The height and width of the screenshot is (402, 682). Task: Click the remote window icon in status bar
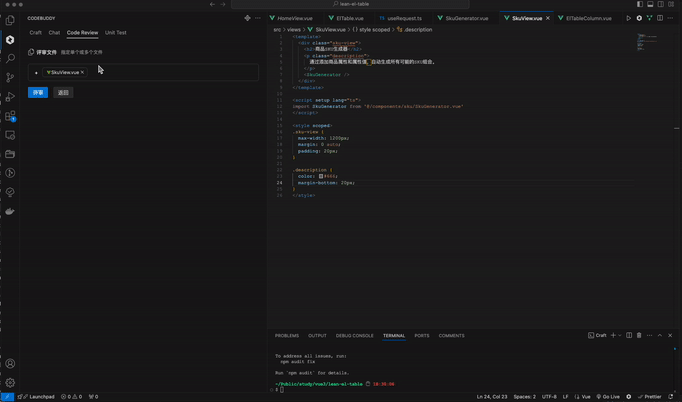click(x=7, y=397)
